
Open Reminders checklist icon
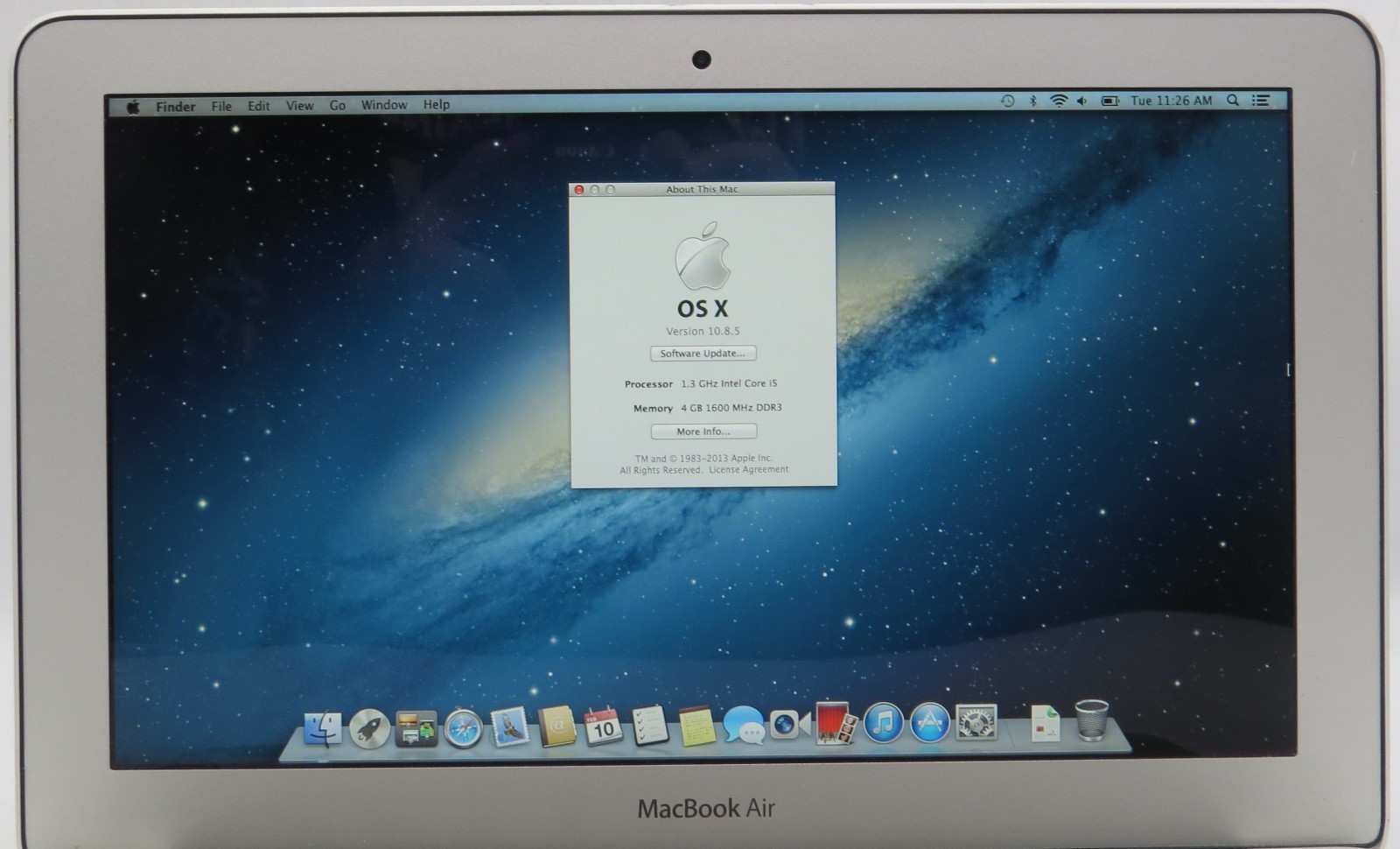649,726
